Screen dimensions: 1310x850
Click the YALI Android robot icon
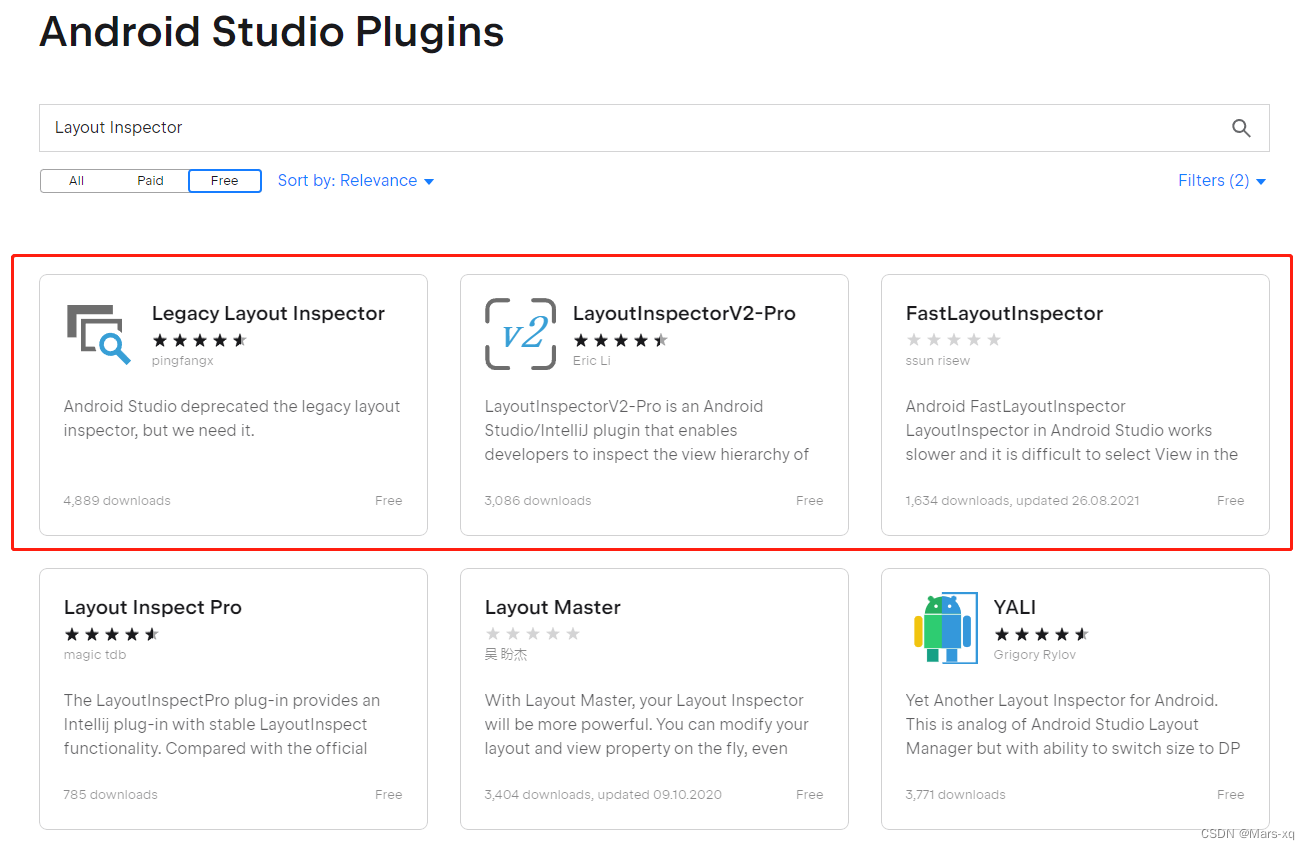click(x=944, y=628)
